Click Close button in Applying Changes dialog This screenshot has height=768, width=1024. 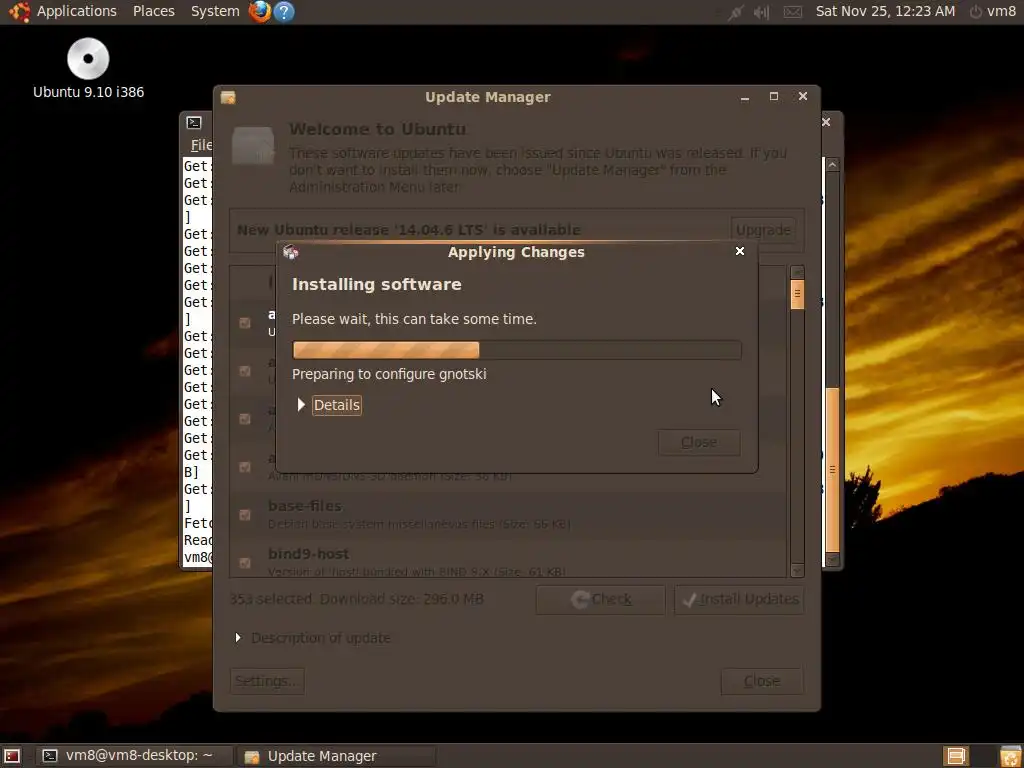(699, 442)
